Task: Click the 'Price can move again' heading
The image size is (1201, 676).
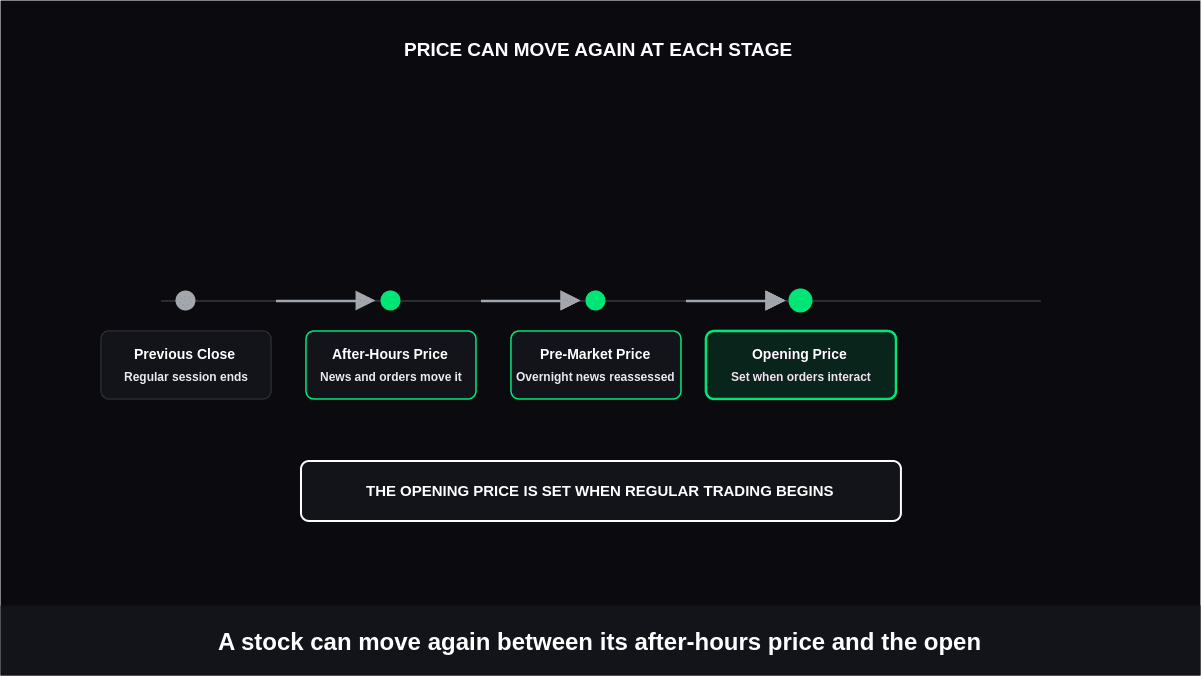Action: pyautogui.click(x=598, y=50)
